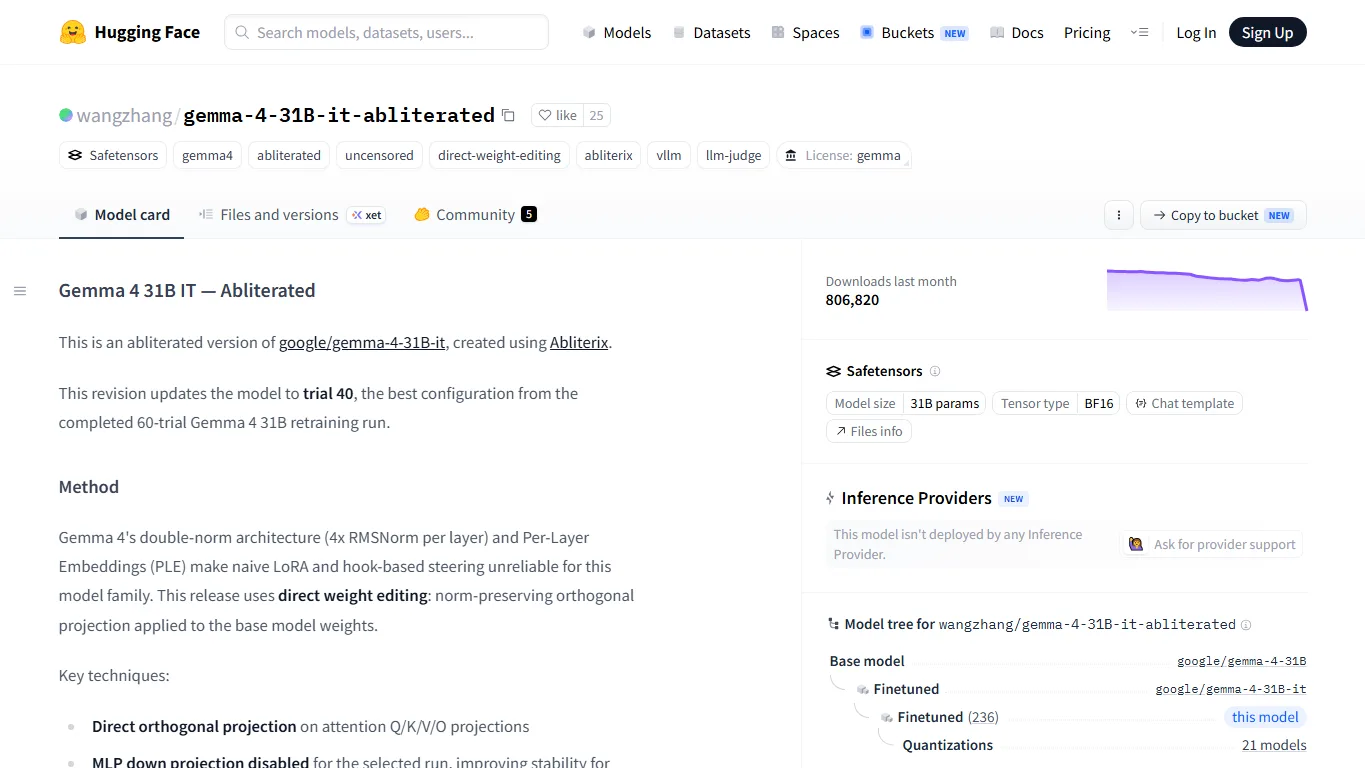The image size is (1365, 768).
Task: Like the model with the heart button
Action: (557, 115)
